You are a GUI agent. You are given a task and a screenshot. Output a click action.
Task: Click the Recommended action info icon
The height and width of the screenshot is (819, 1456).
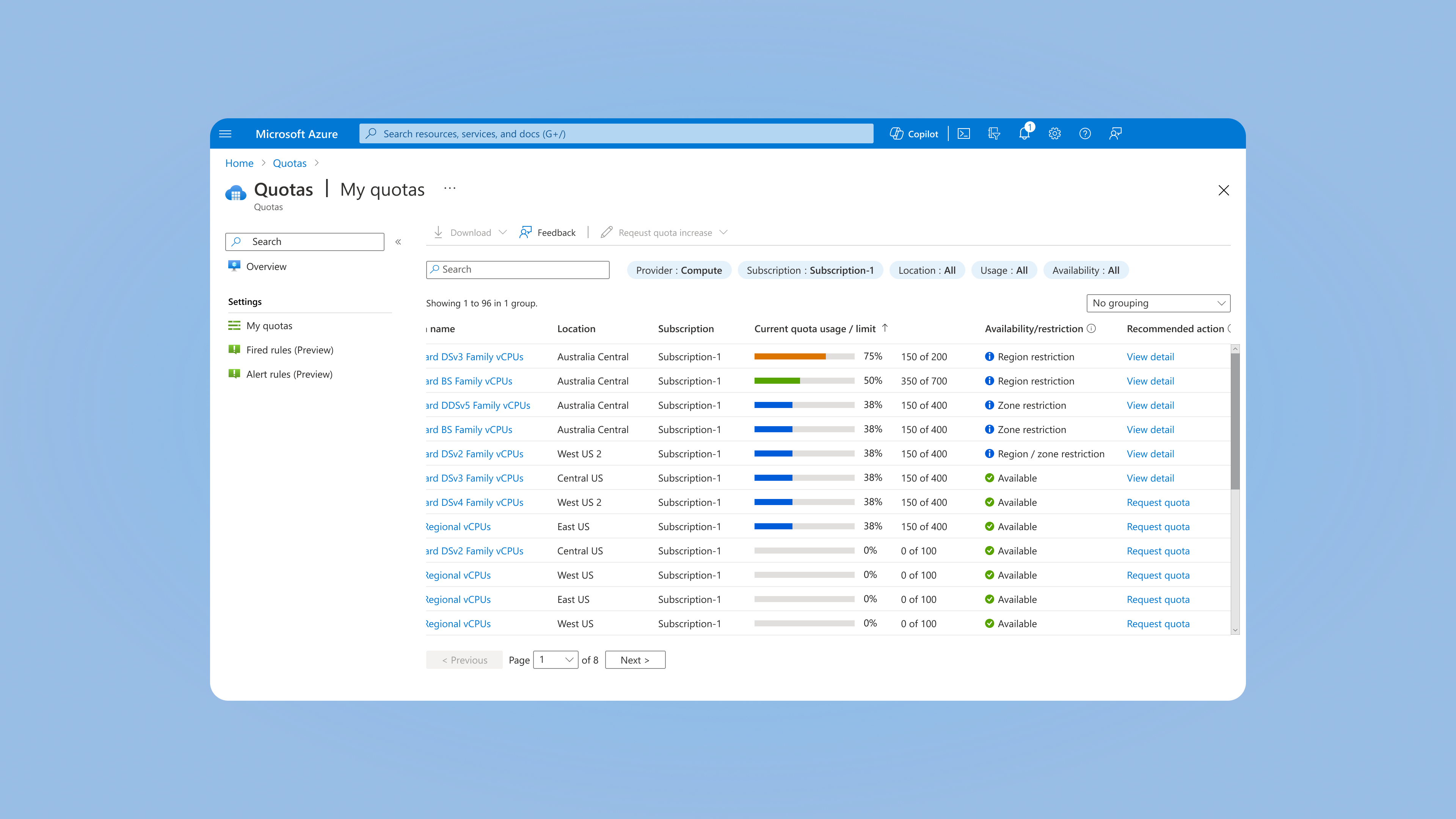point(1229,328)
